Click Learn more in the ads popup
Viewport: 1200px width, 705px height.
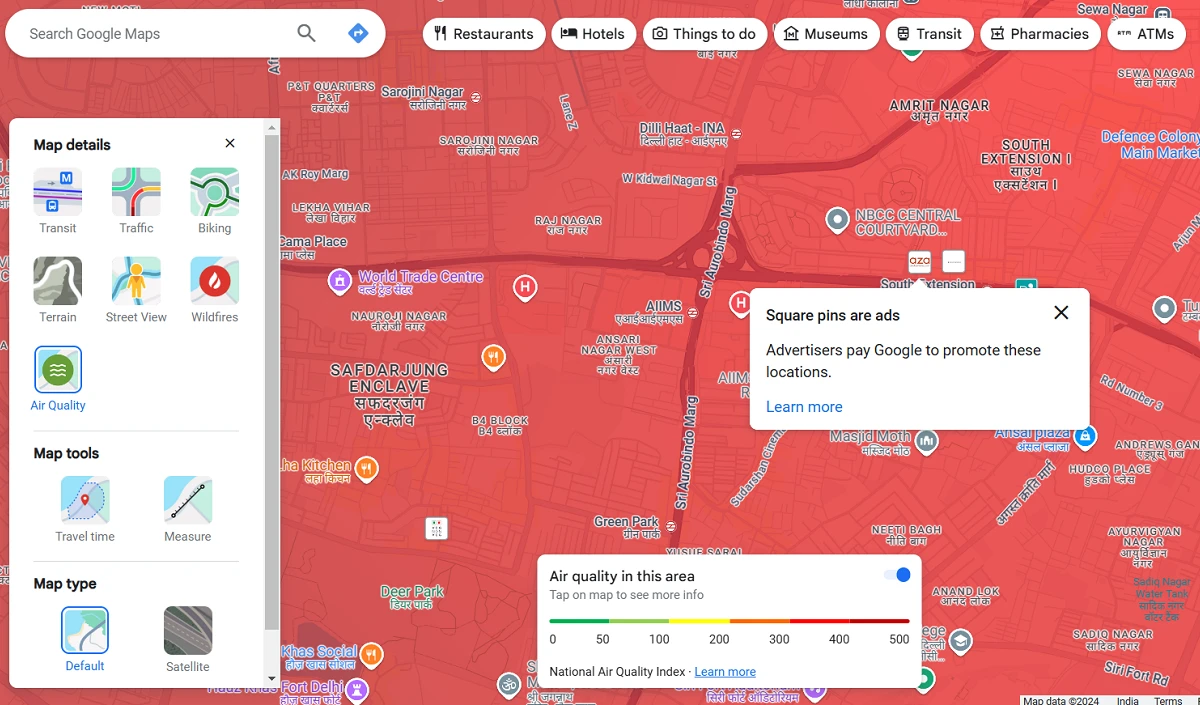click(x=804, y=407)
